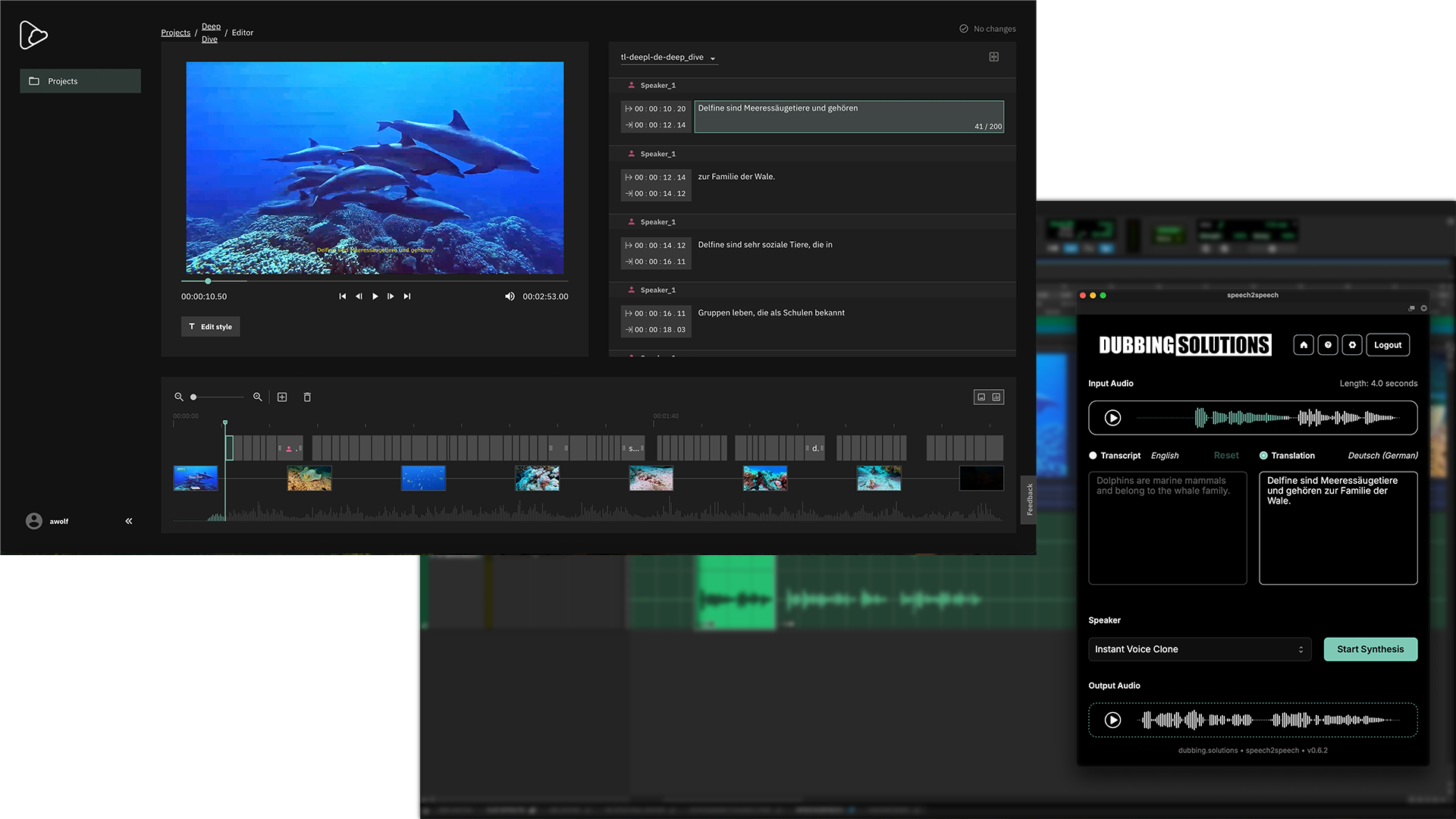Screen dimensions: 1456x819
Task: Select the Transcript radio button
Action: point(1093,456)
